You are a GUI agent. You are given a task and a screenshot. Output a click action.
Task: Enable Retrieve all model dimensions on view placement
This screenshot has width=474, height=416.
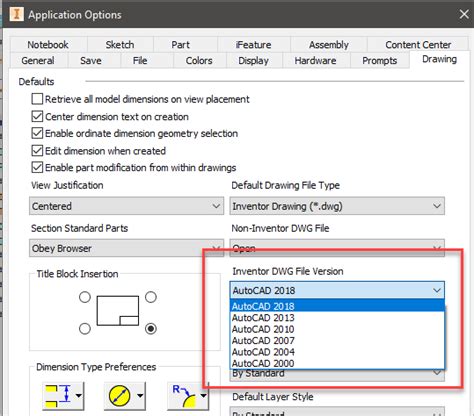click(37, 99)
